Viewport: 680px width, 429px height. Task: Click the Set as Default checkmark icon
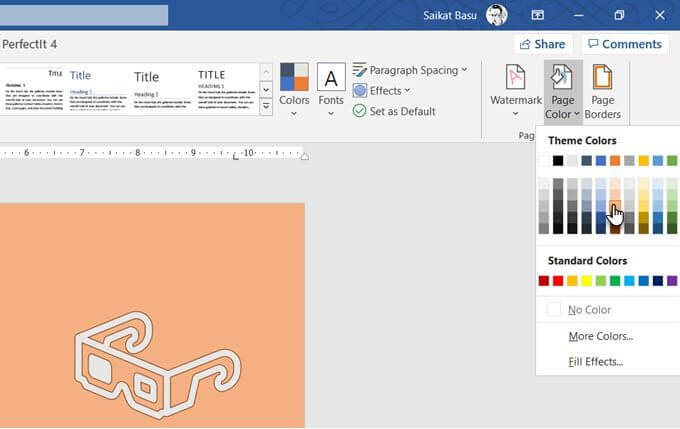click(x=359, y=111)
